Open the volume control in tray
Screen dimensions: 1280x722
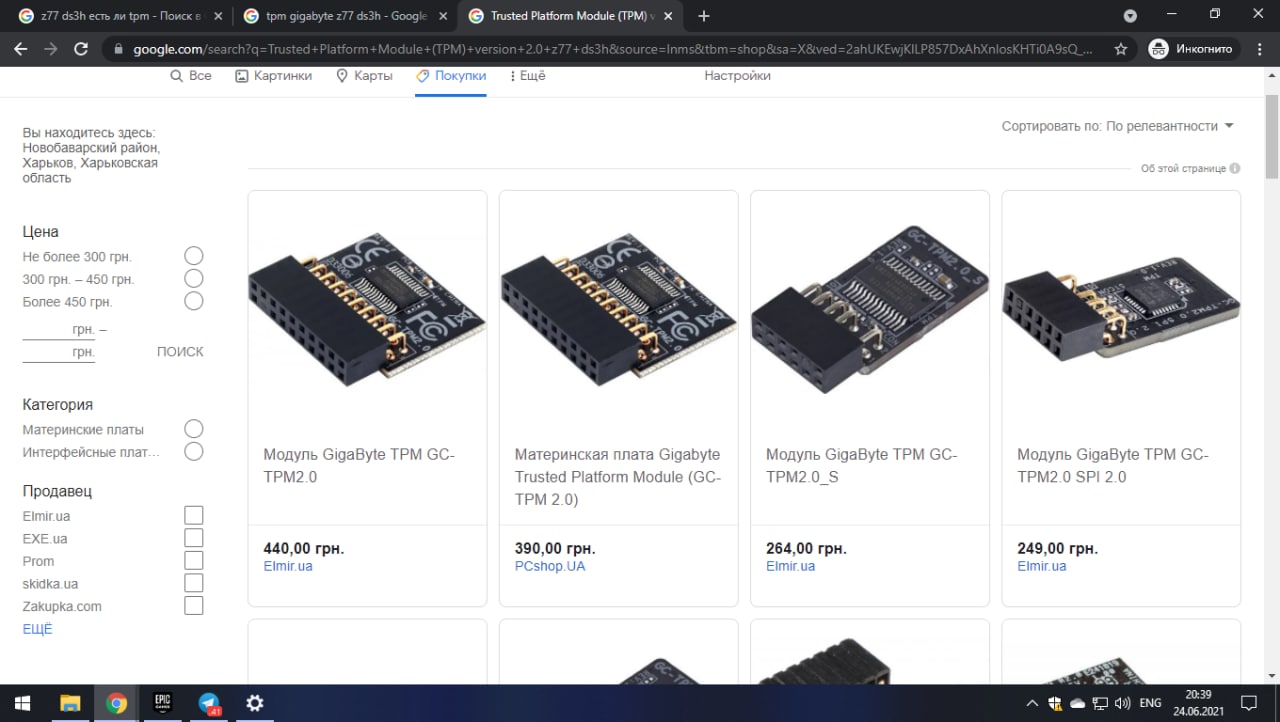1122,703
